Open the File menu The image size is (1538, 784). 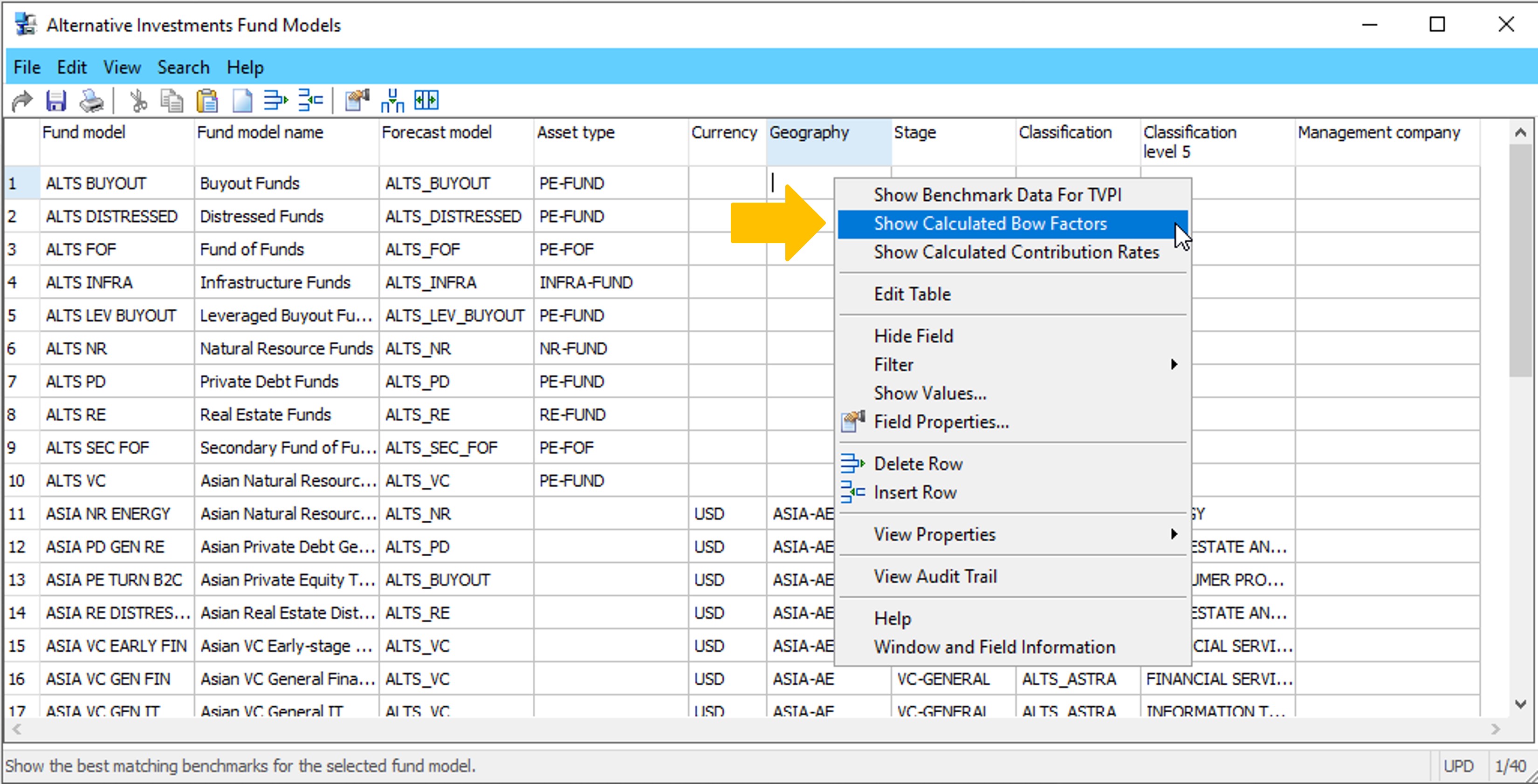(27, 68)
